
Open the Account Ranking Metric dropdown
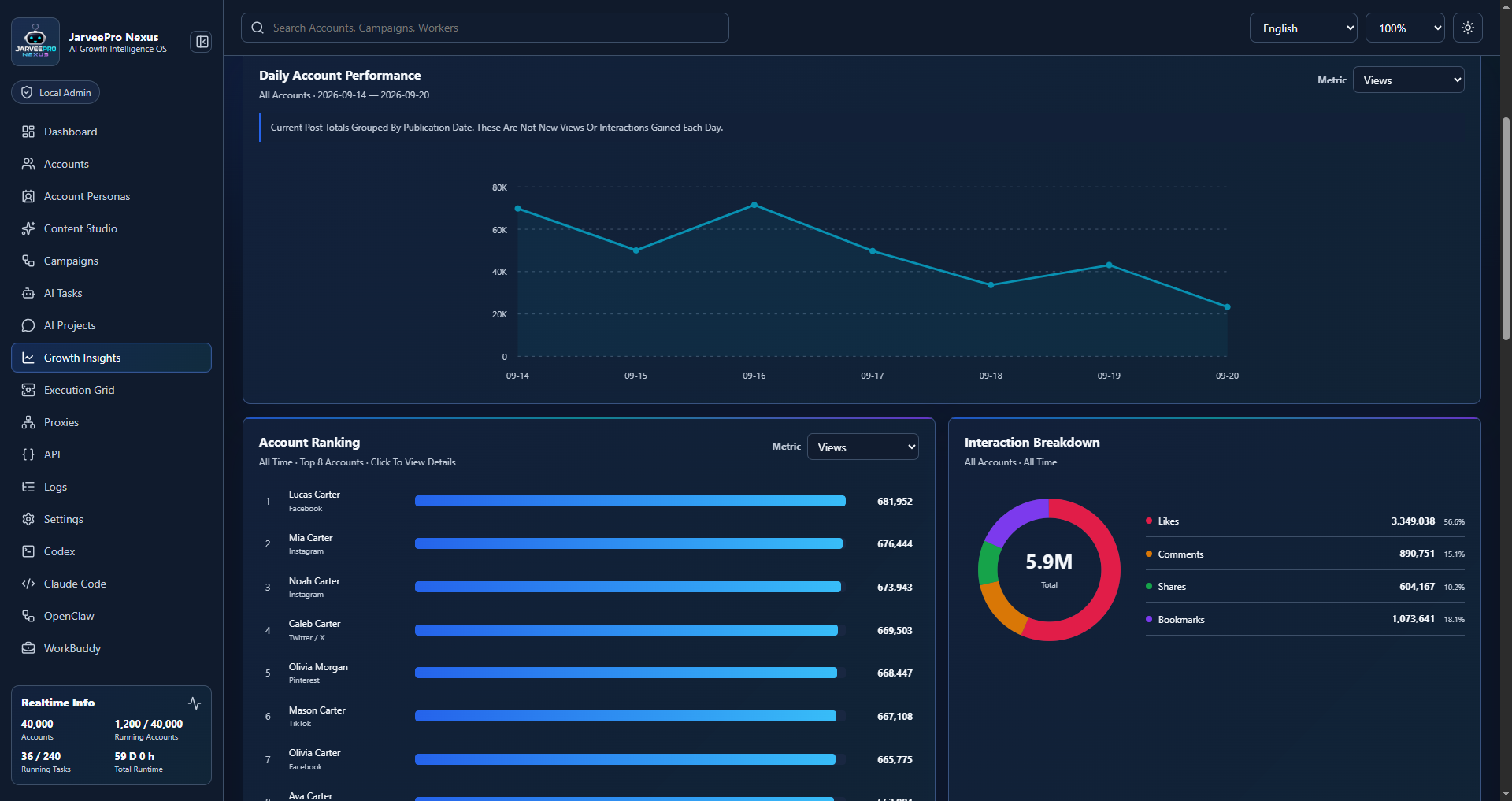pos(862,447)
